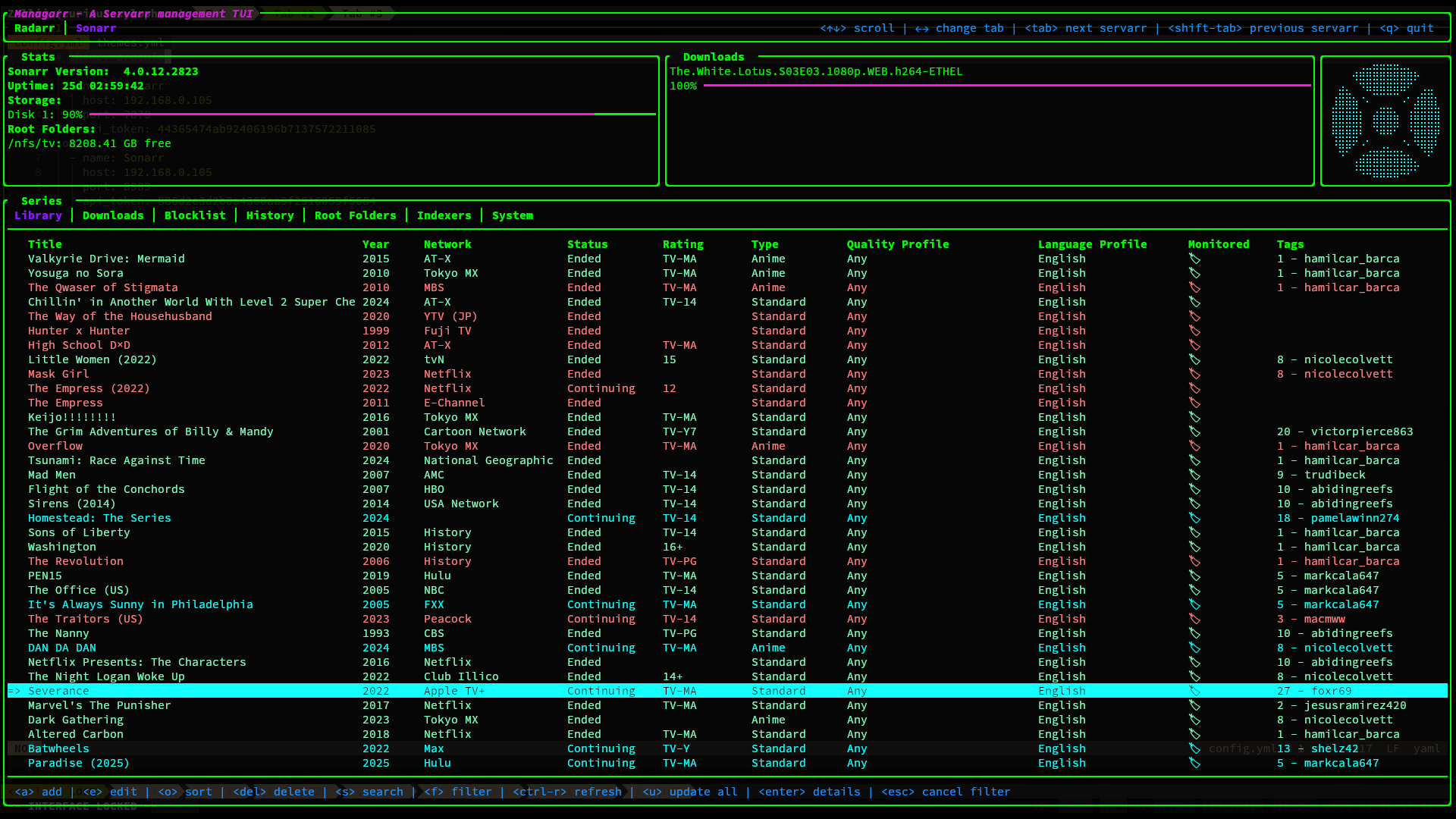
Task: Click the monitored icon for Overflow
Action: click(x=1194, y=446)
